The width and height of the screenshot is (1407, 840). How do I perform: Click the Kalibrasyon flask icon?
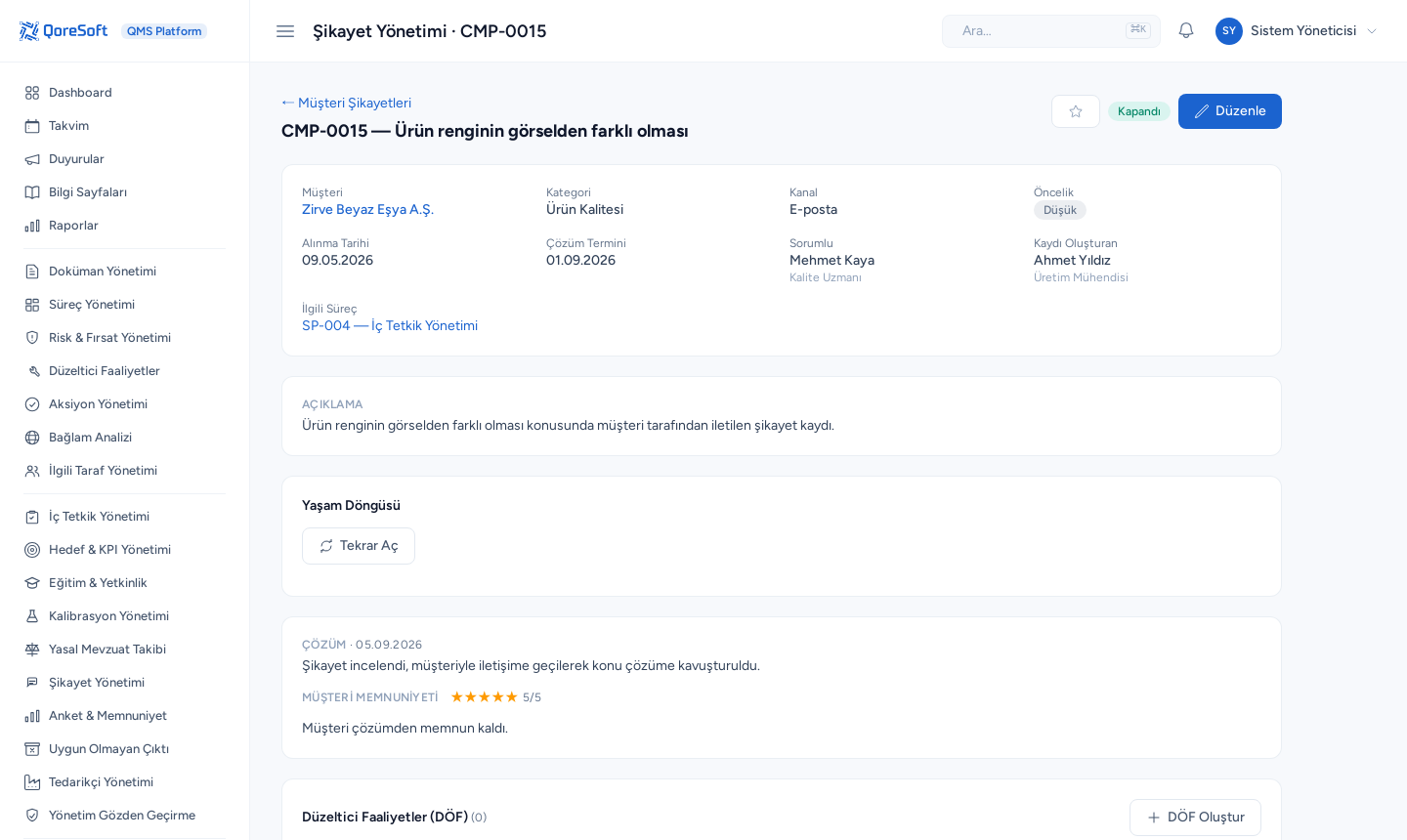[x=32, y=616]
